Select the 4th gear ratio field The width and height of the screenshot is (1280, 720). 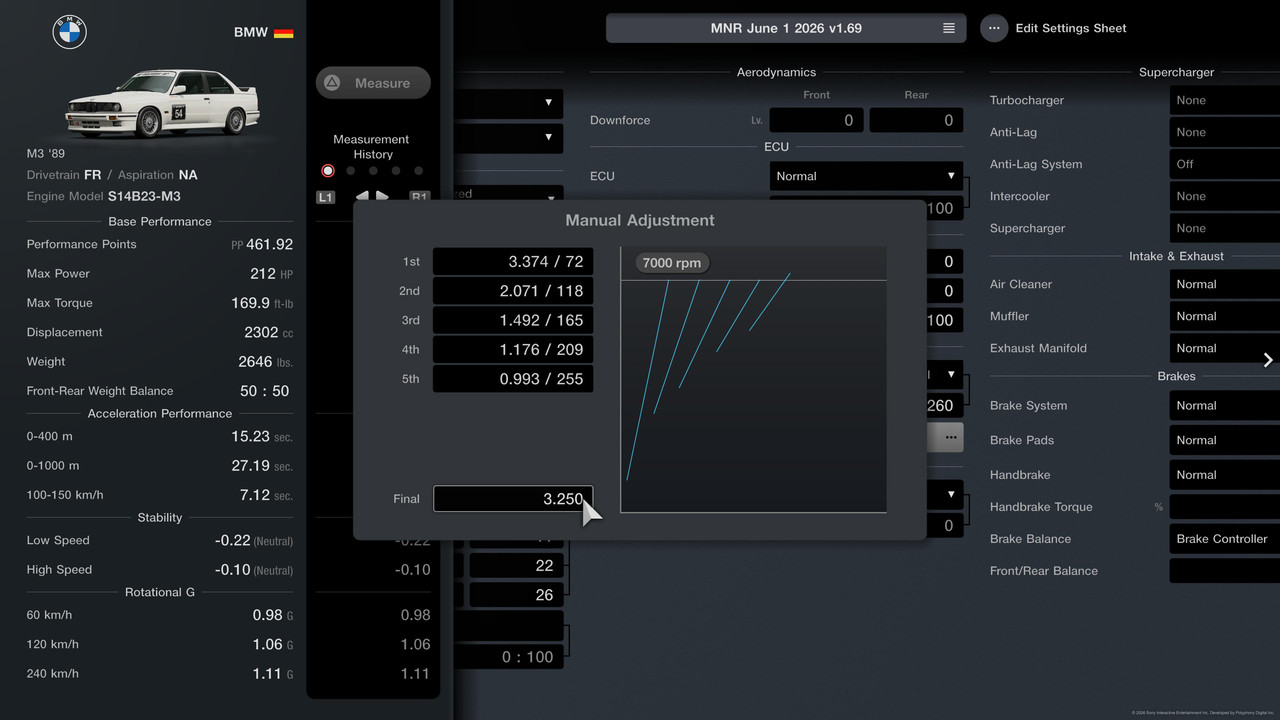[513, 349]
